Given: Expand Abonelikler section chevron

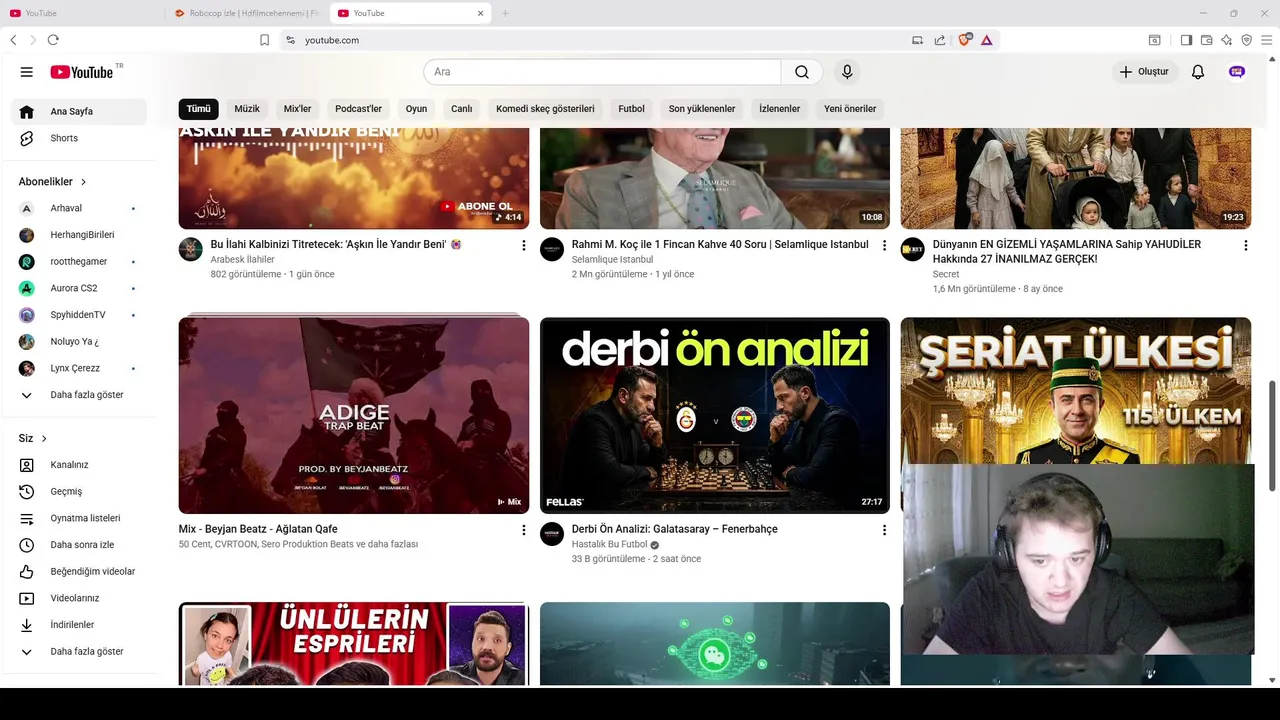Looking at the screenshot, I should click(83, 182).
